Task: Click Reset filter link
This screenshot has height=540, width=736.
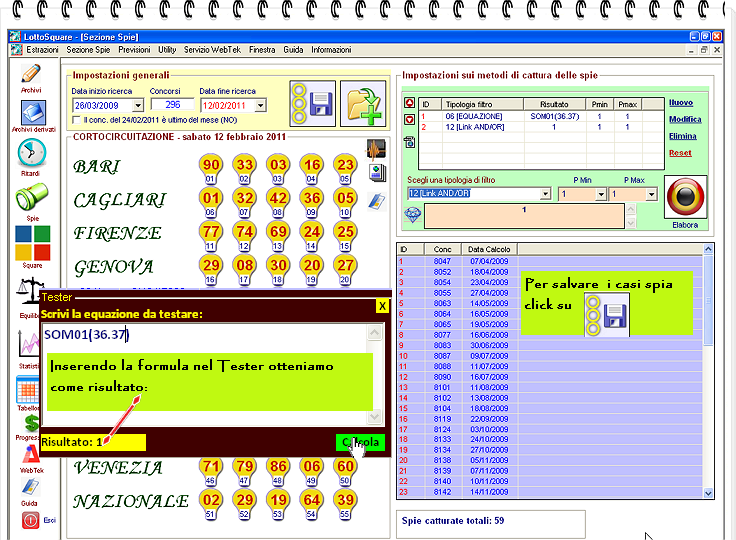Action: (x=680, y=153)
